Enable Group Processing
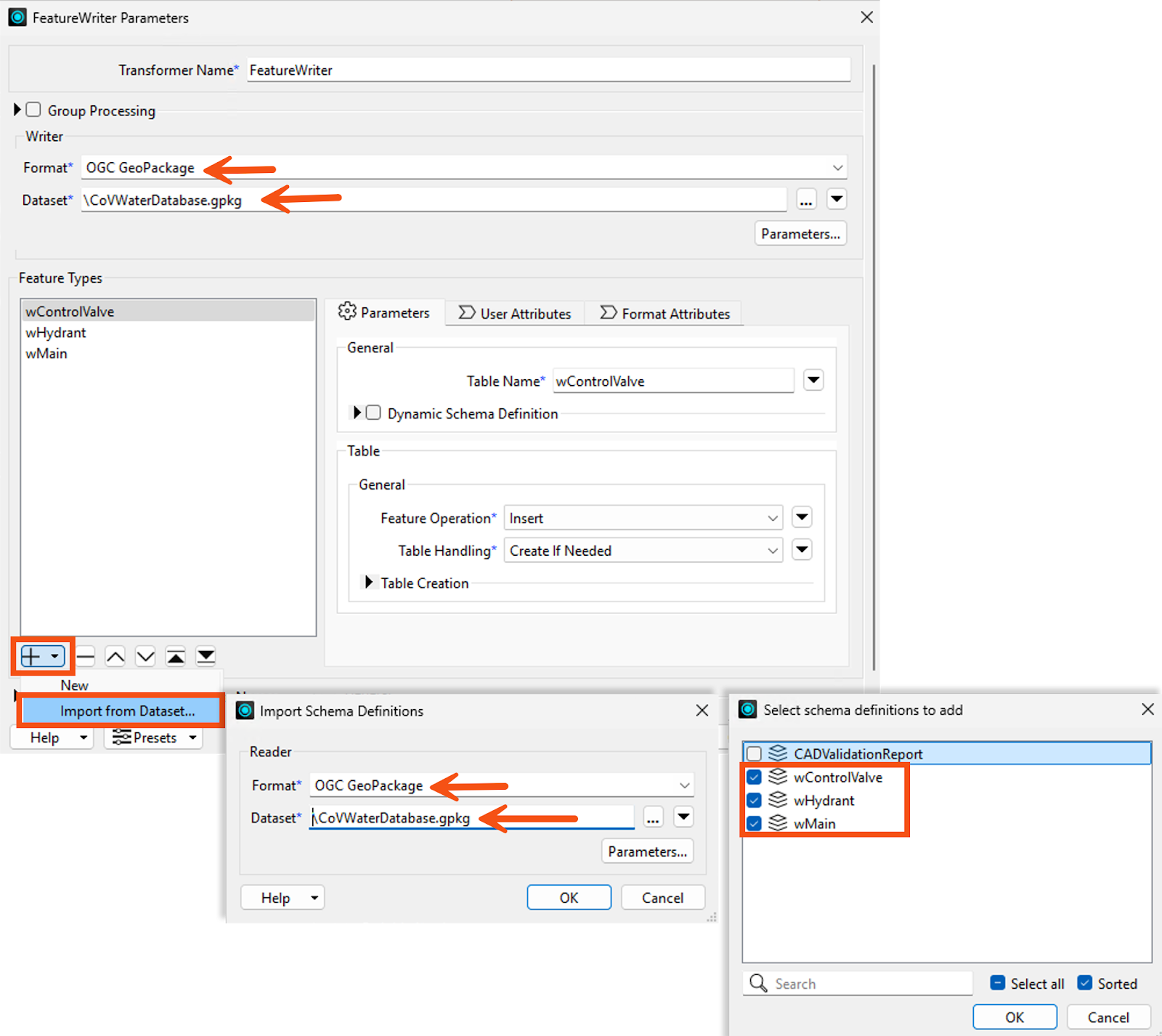Screen dimensions: 1162x1036 33,109
